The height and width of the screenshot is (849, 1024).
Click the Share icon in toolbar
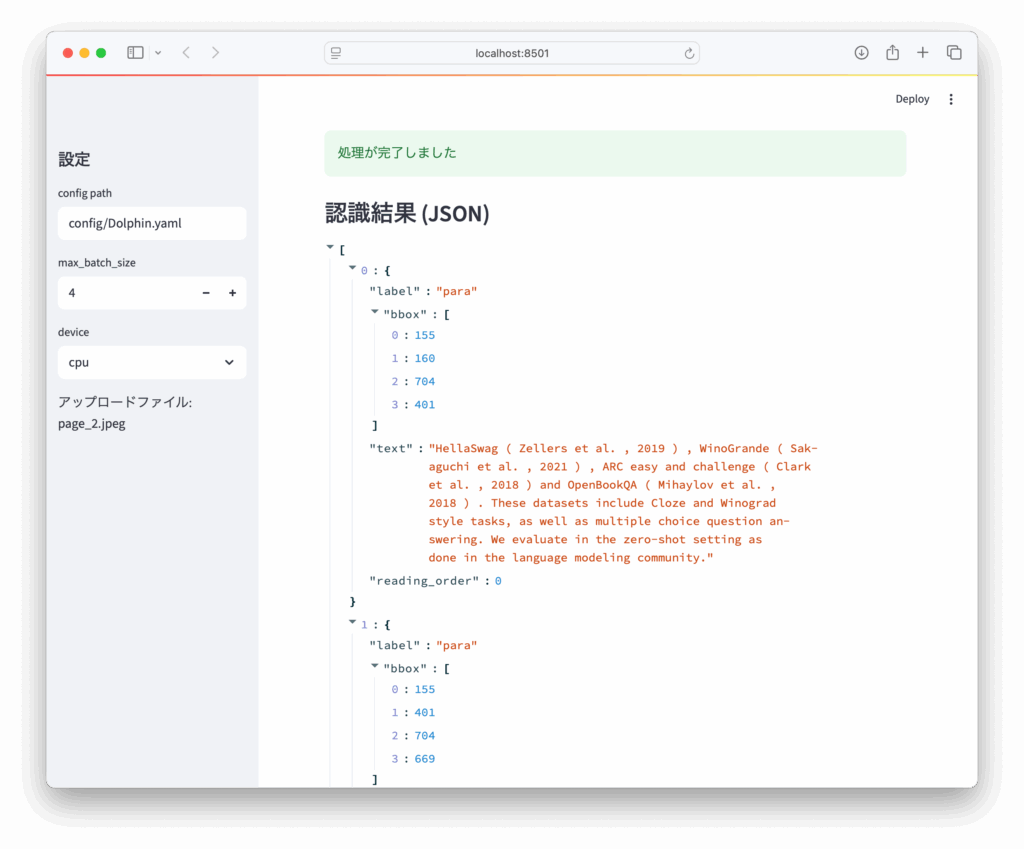(892, 53)
